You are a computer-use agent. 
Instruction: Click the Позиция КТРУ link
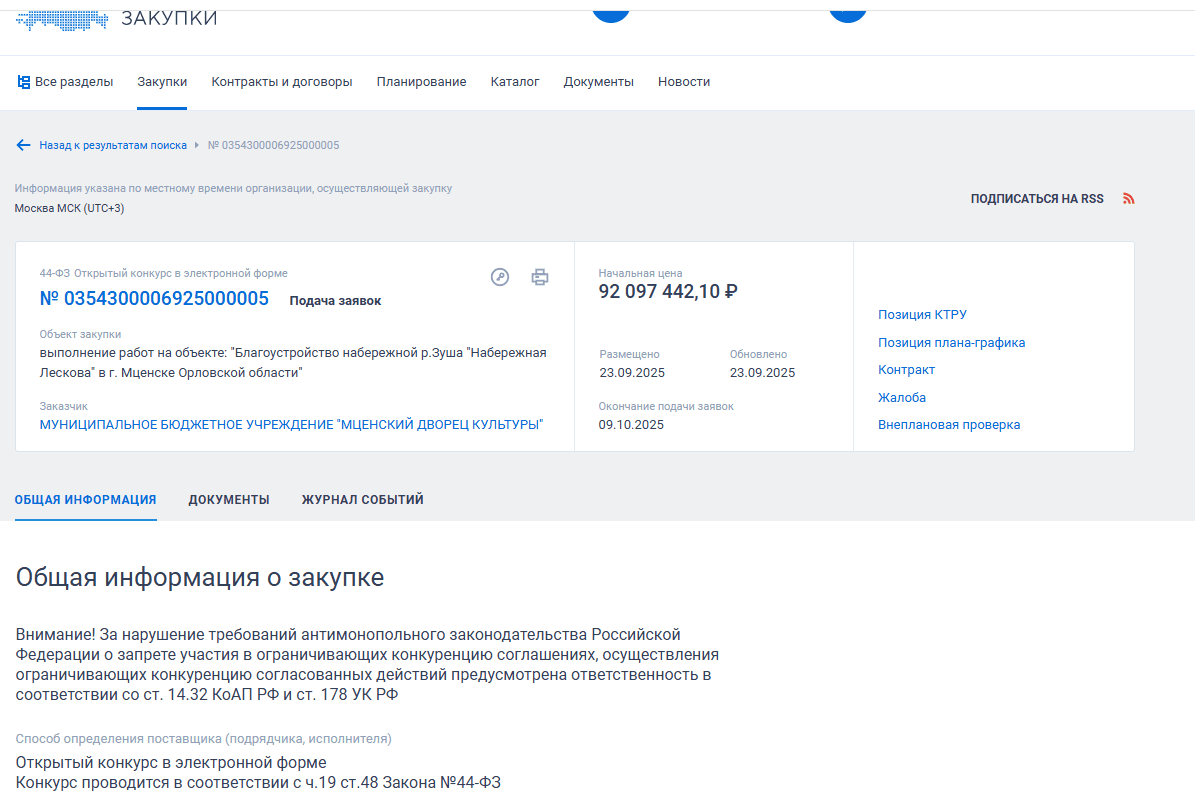[922, 315]
